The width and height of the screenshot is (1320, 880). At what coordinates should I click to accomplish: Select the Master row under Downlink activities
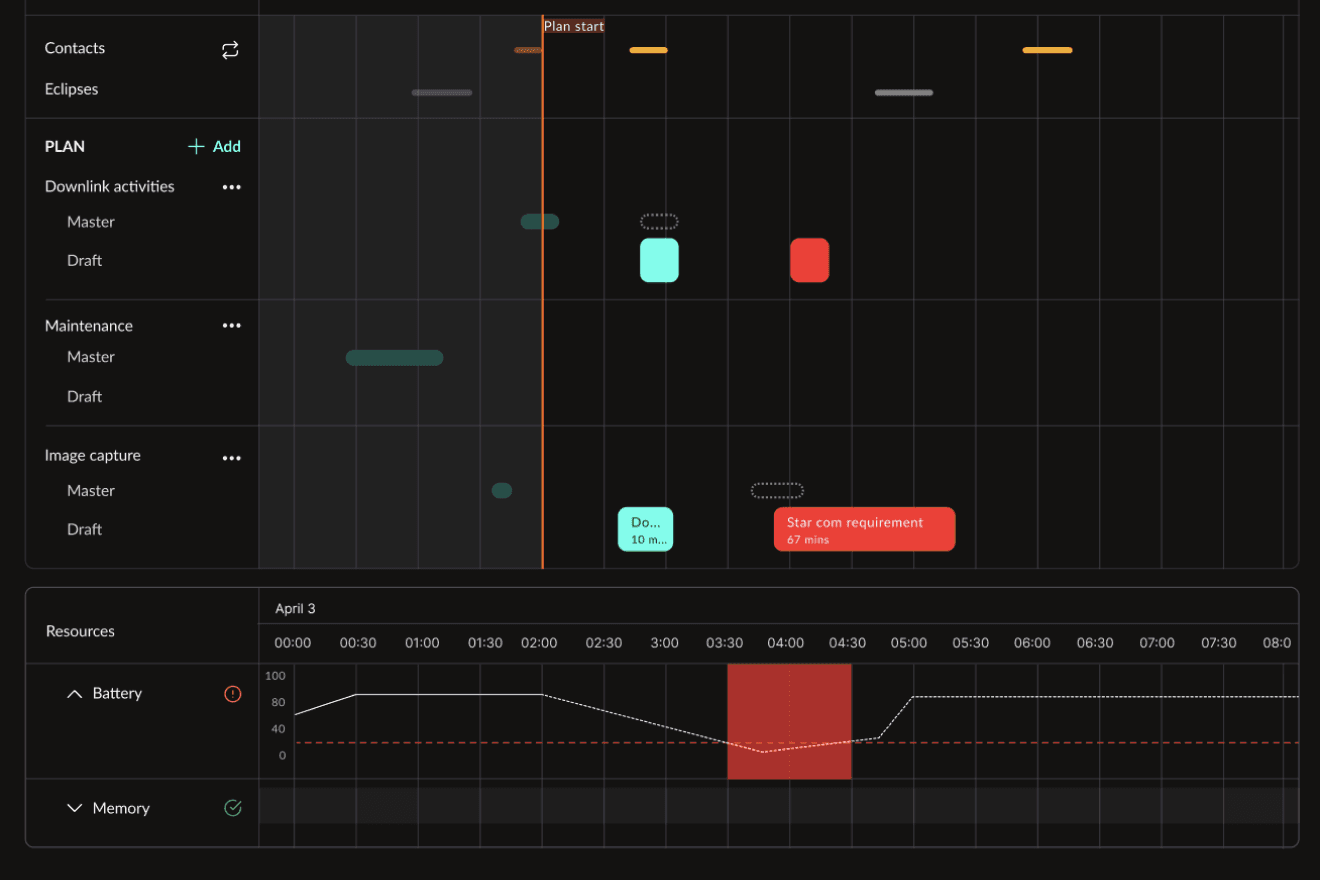[91, 222]
